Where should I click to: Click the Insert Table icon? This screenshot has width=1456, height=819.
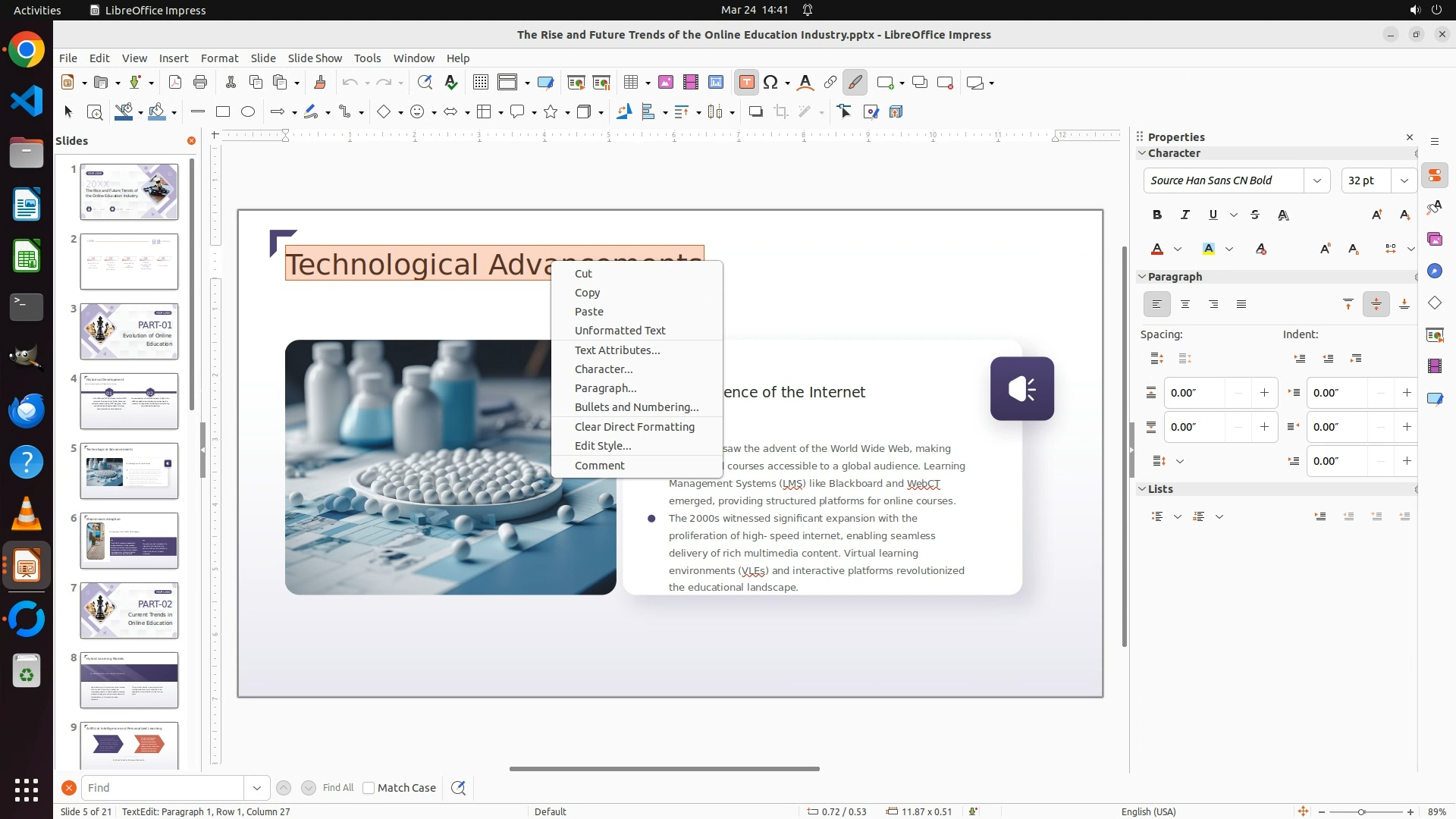pos(631,83)
